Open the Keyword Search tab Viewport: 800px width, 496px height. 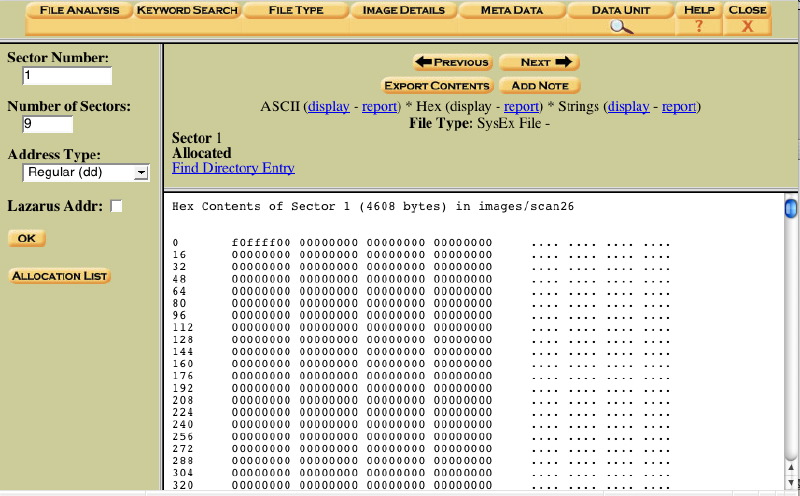tap(187, 10)
